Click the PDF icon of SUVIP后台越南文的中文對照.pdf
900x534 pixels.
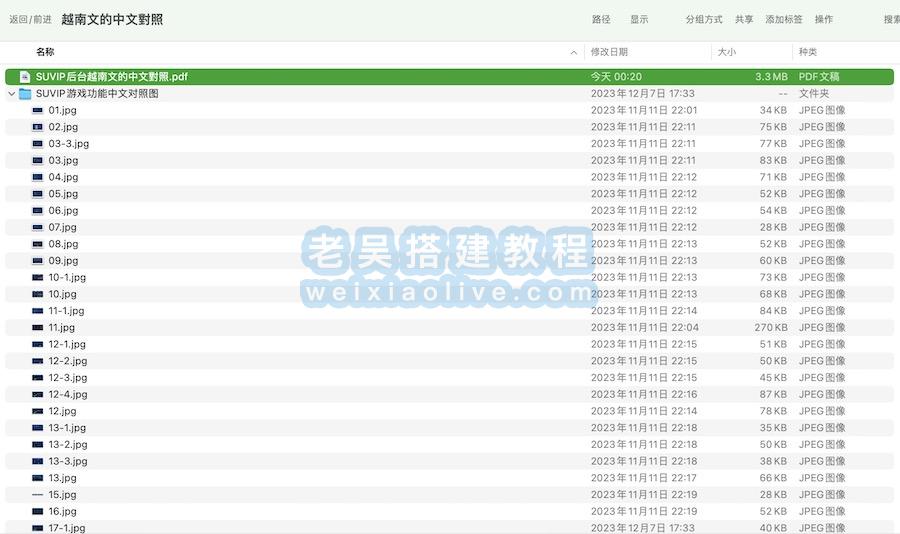(x=25, y=76)
